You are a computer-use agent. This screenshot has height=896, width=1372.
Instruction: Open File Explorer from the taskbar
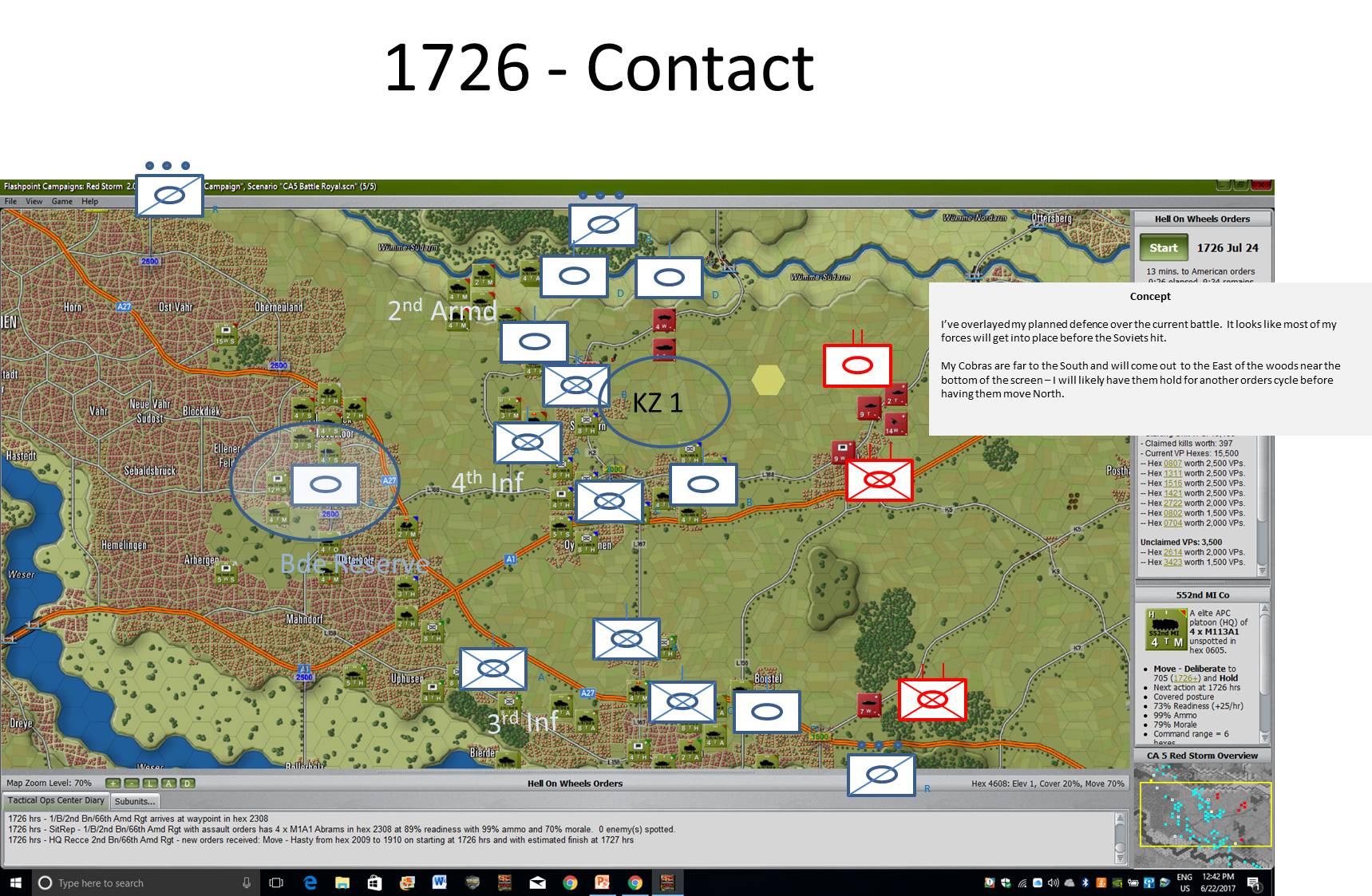[342, 882]
